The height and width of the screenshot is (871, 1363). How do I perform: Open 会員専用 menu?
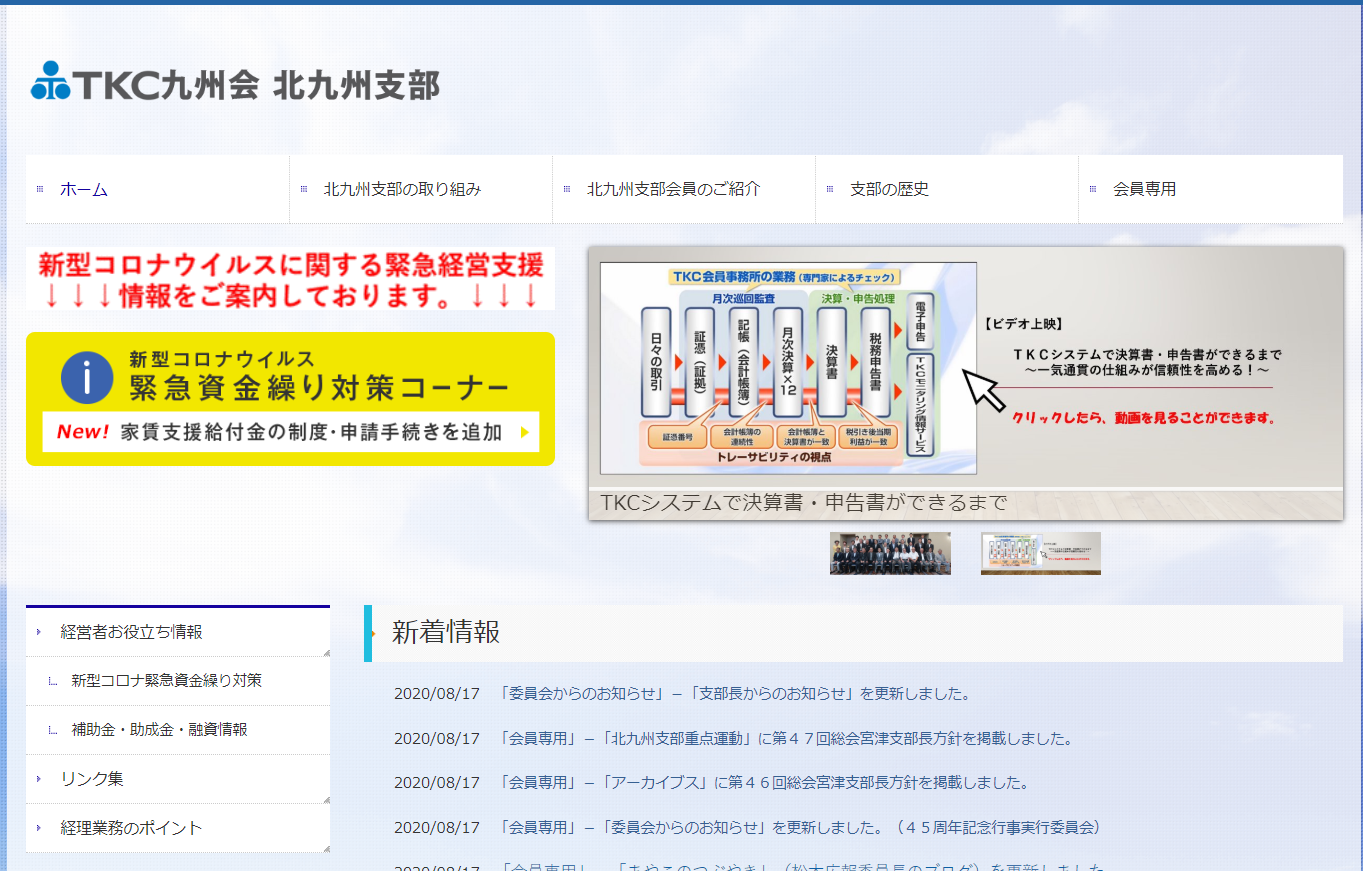[1211, 189]
